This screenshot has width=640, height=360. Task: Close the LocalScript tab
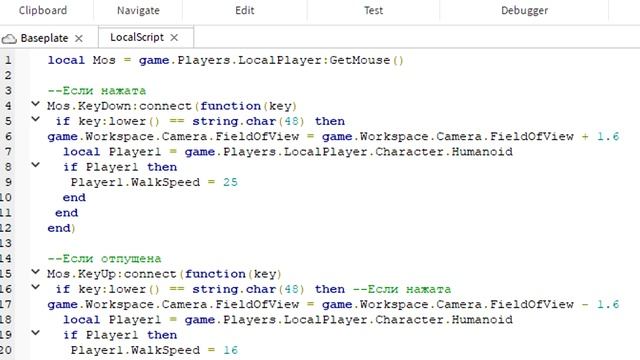coord(174,38)
